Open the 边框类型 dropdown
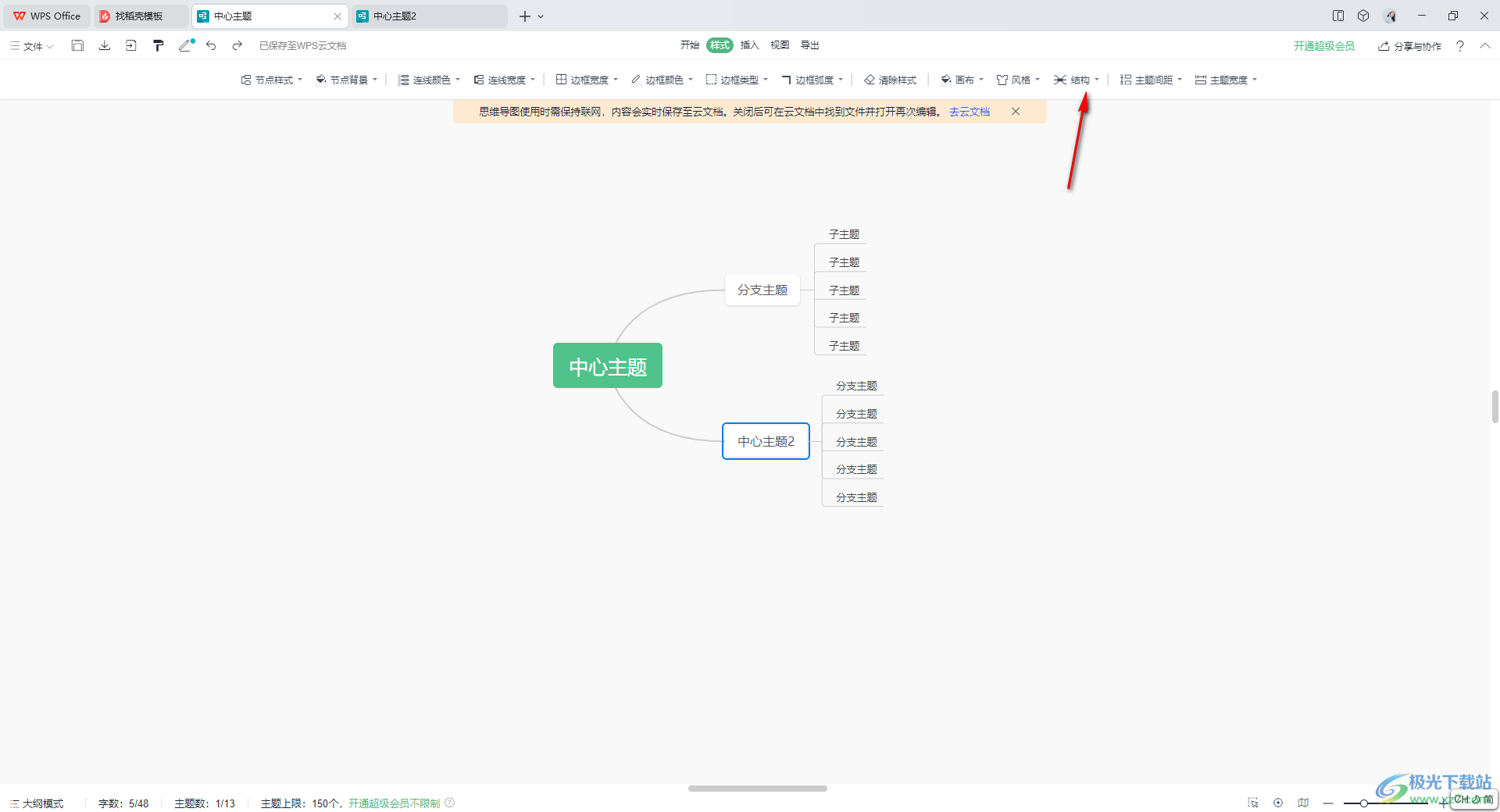The image size is (1500, 812). [x=737, y=80]
